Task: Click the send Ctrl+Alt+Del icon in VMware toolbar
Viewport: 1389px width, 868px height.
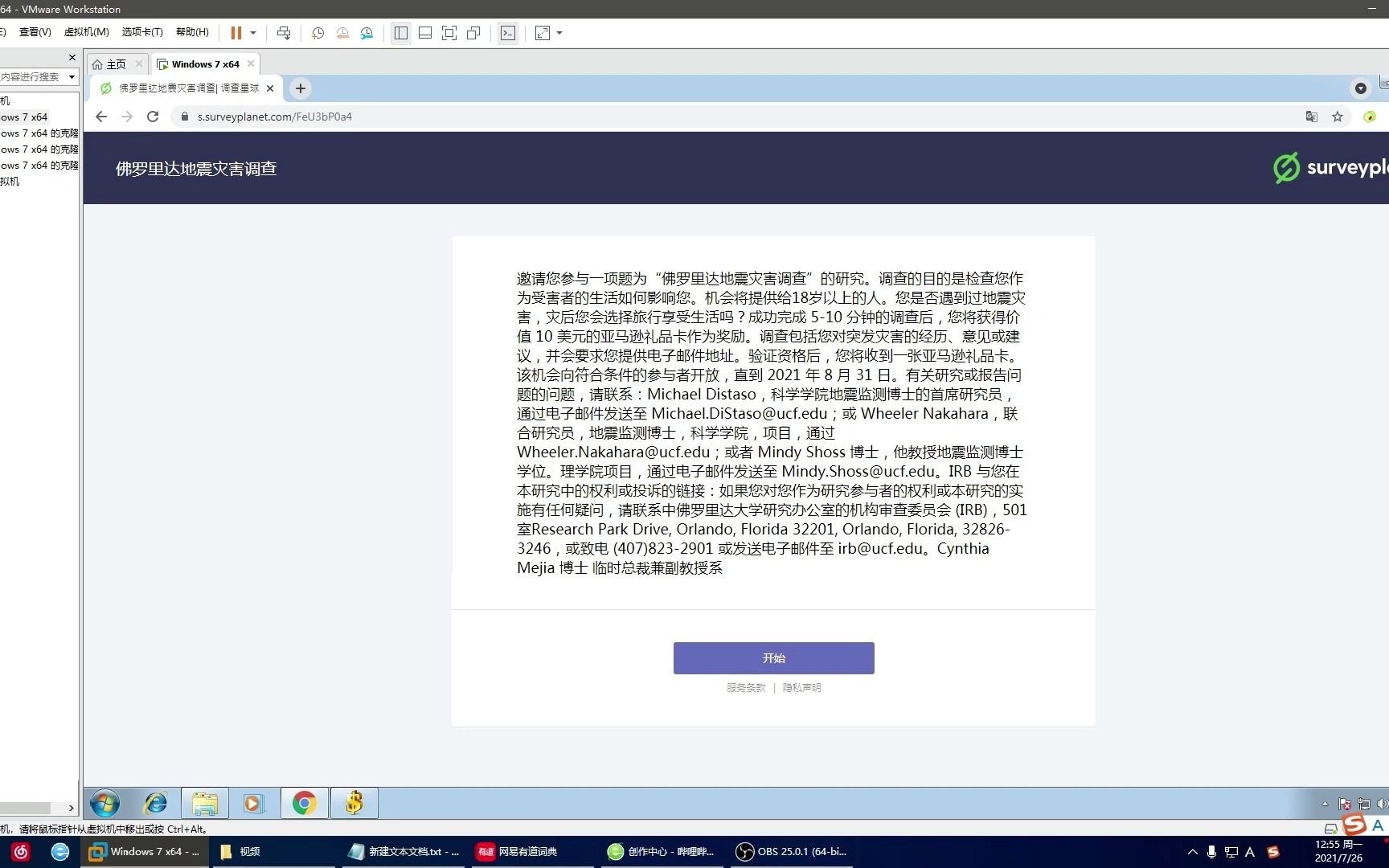Action: (x=284, y=33)
